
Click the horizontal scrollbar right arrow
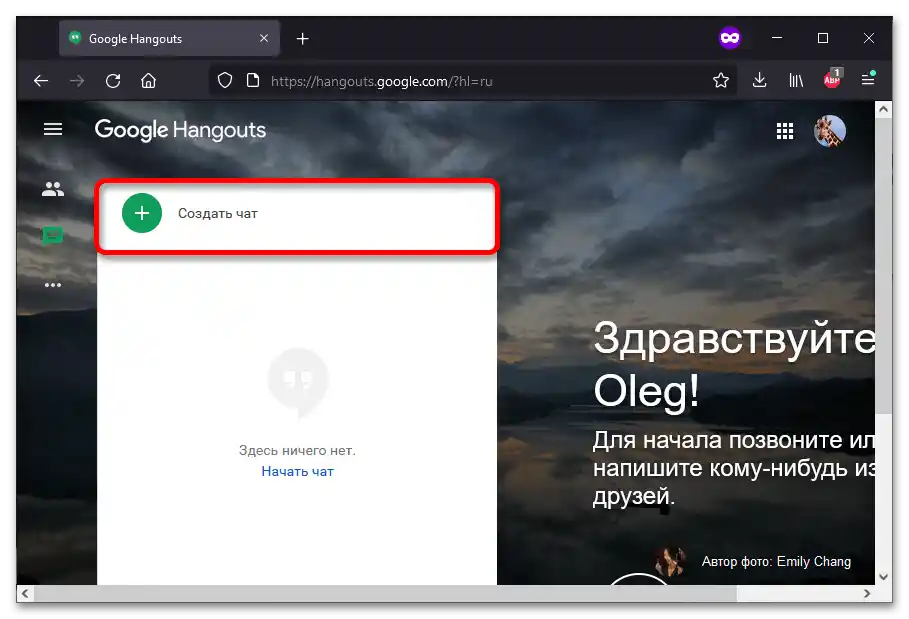(867, 593)
